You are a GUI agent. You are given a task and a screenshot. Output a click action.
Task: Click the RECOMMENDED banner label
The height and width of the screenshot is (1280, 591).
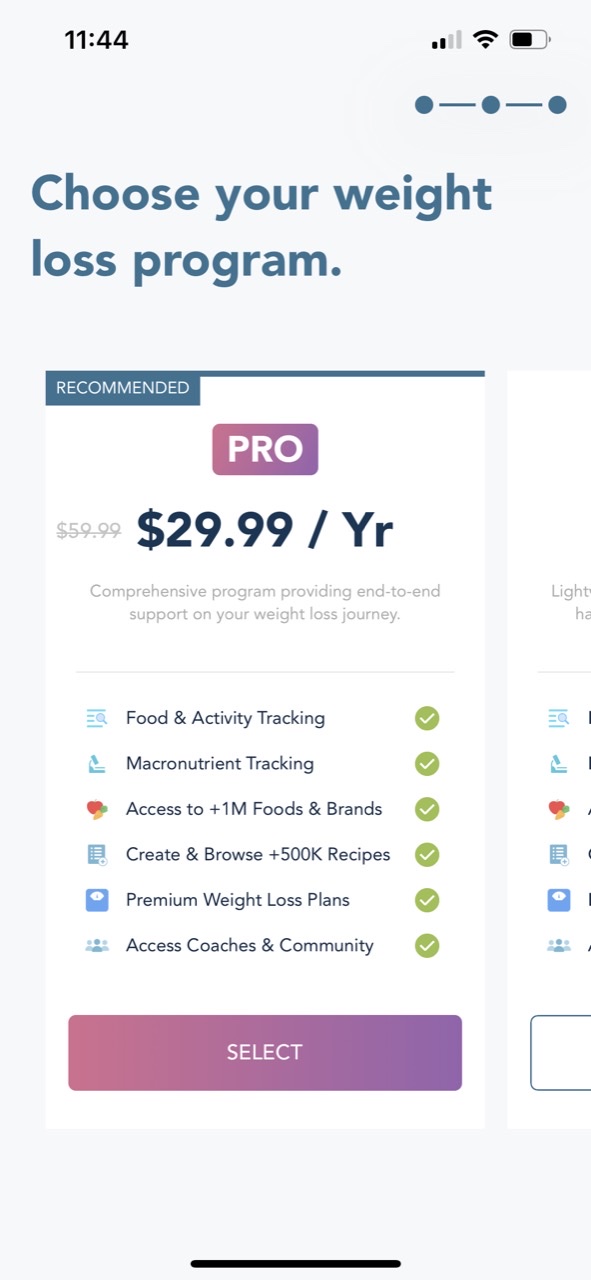[x=122, y=388]
